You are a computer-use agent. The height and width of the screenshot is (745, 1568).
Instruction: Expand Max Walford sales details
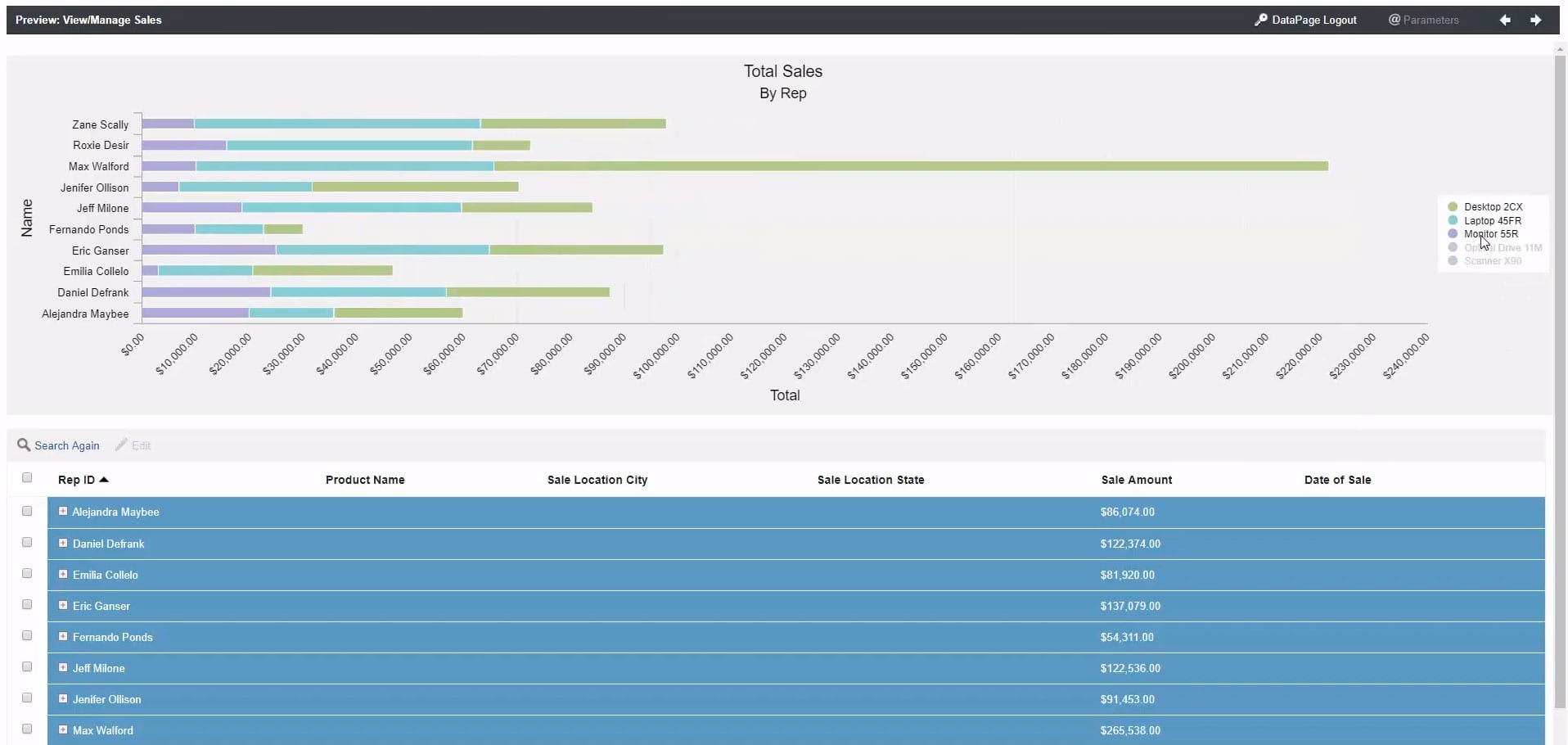63,729
